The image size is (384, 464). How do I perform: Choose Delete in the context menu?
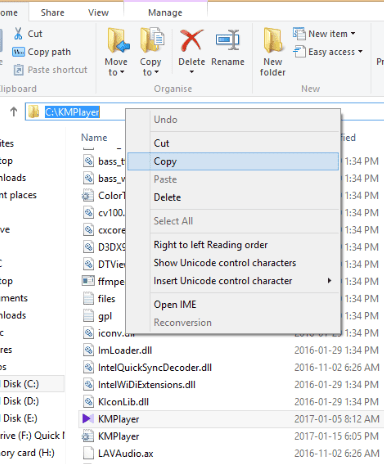point(233,197)
